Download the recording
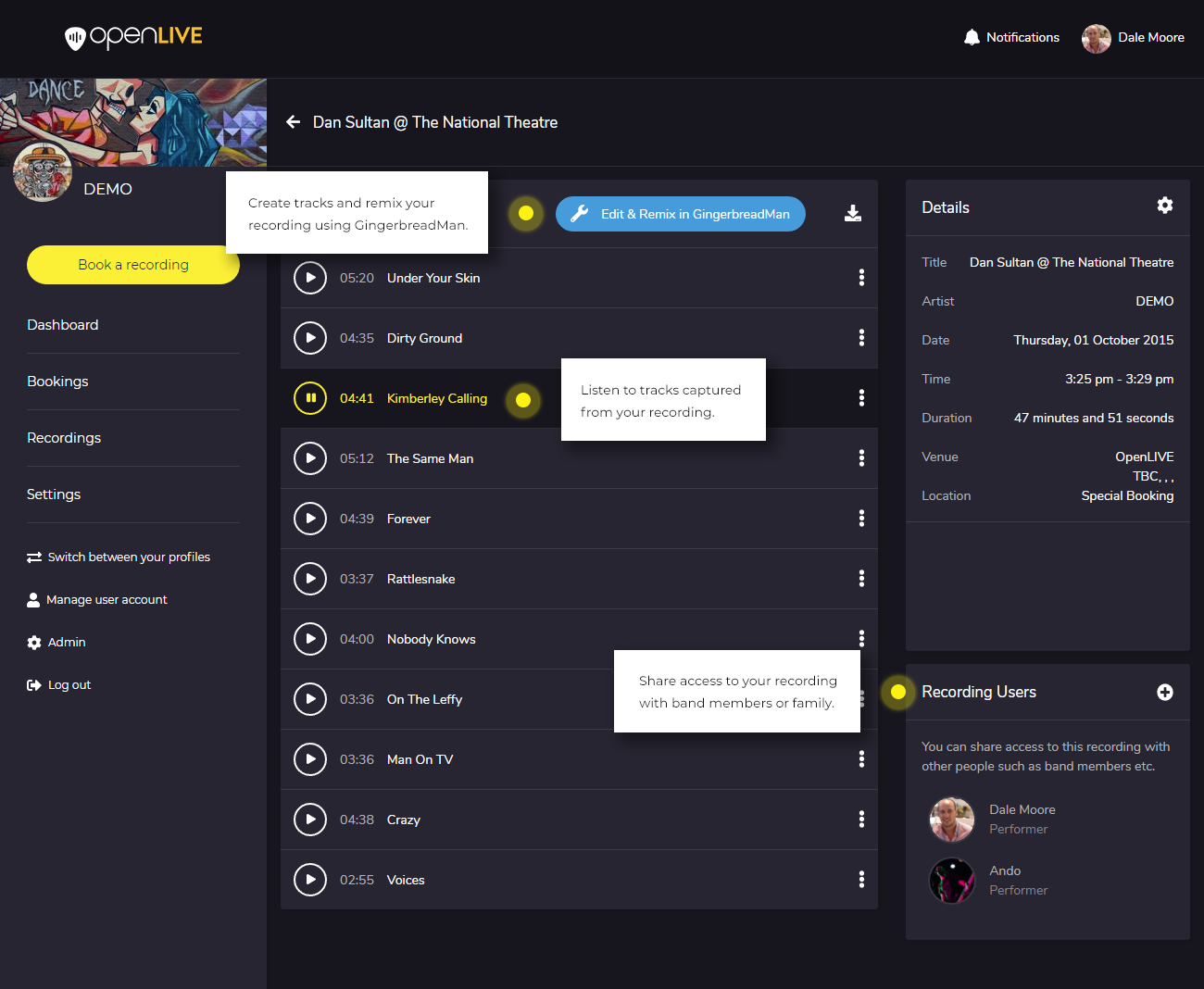 [852, 214]
